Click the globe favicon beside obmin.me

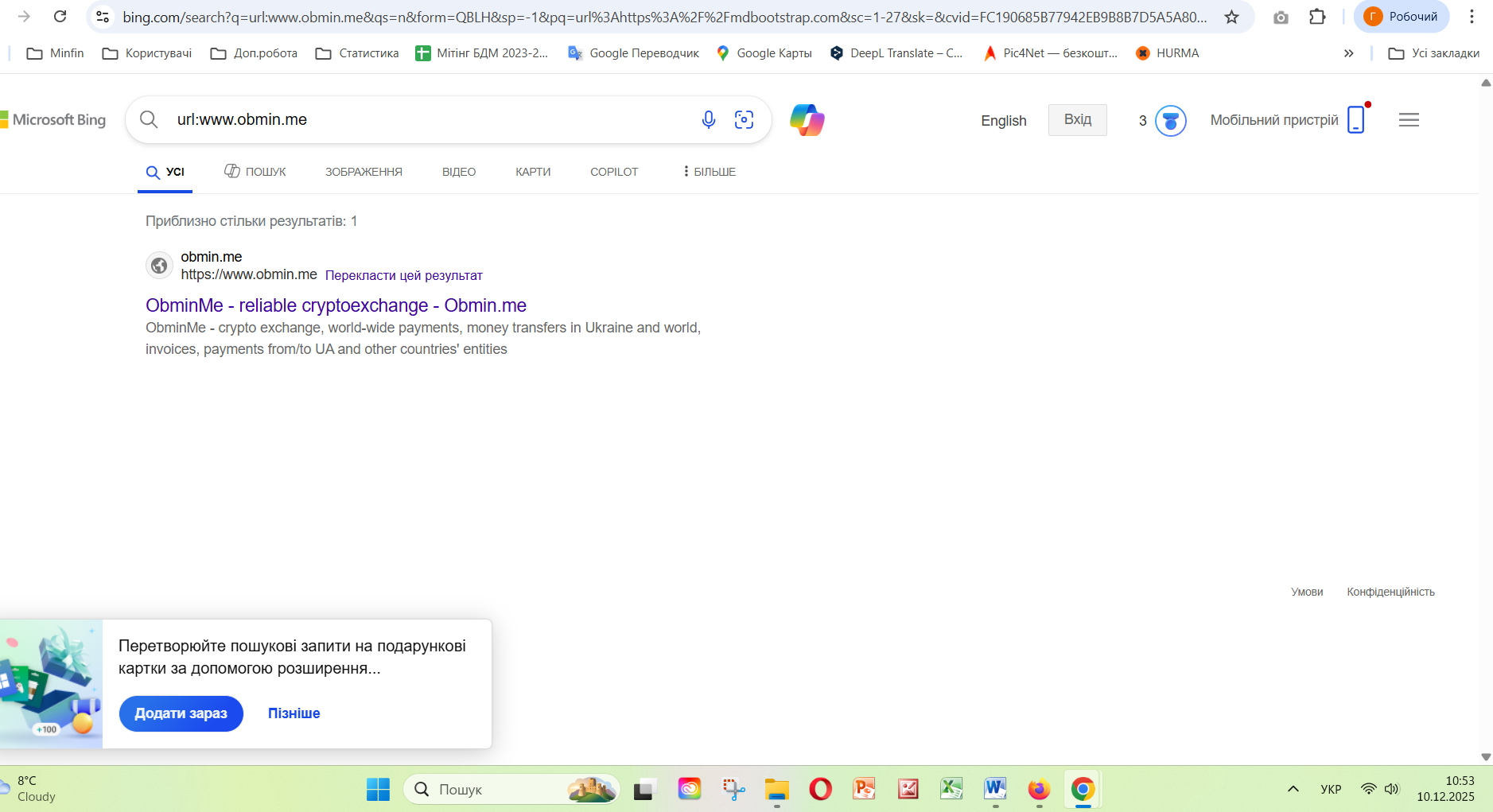click(x=159, y=266)
